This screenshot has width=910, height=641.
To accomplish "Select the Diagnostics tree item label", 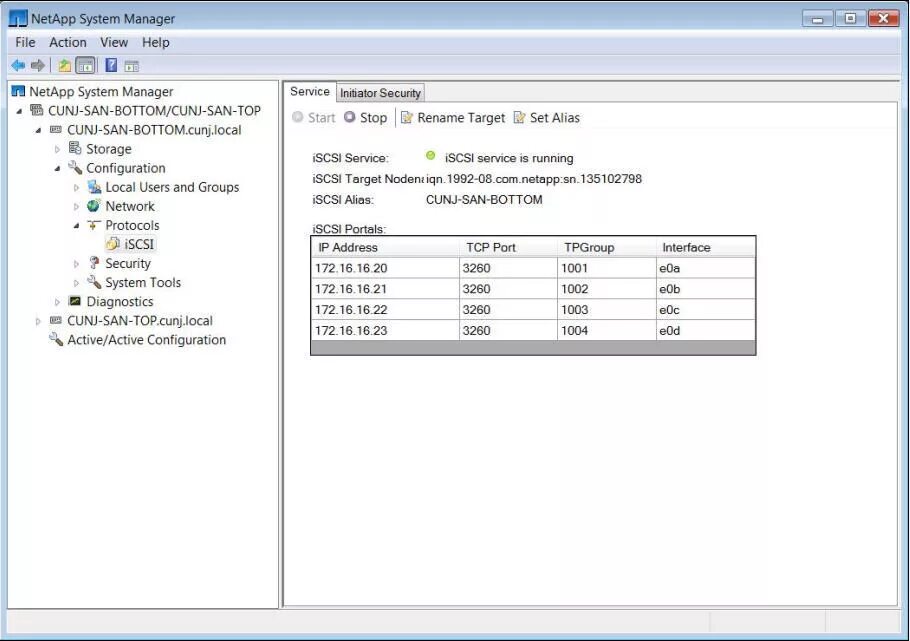I will (120, 301).
